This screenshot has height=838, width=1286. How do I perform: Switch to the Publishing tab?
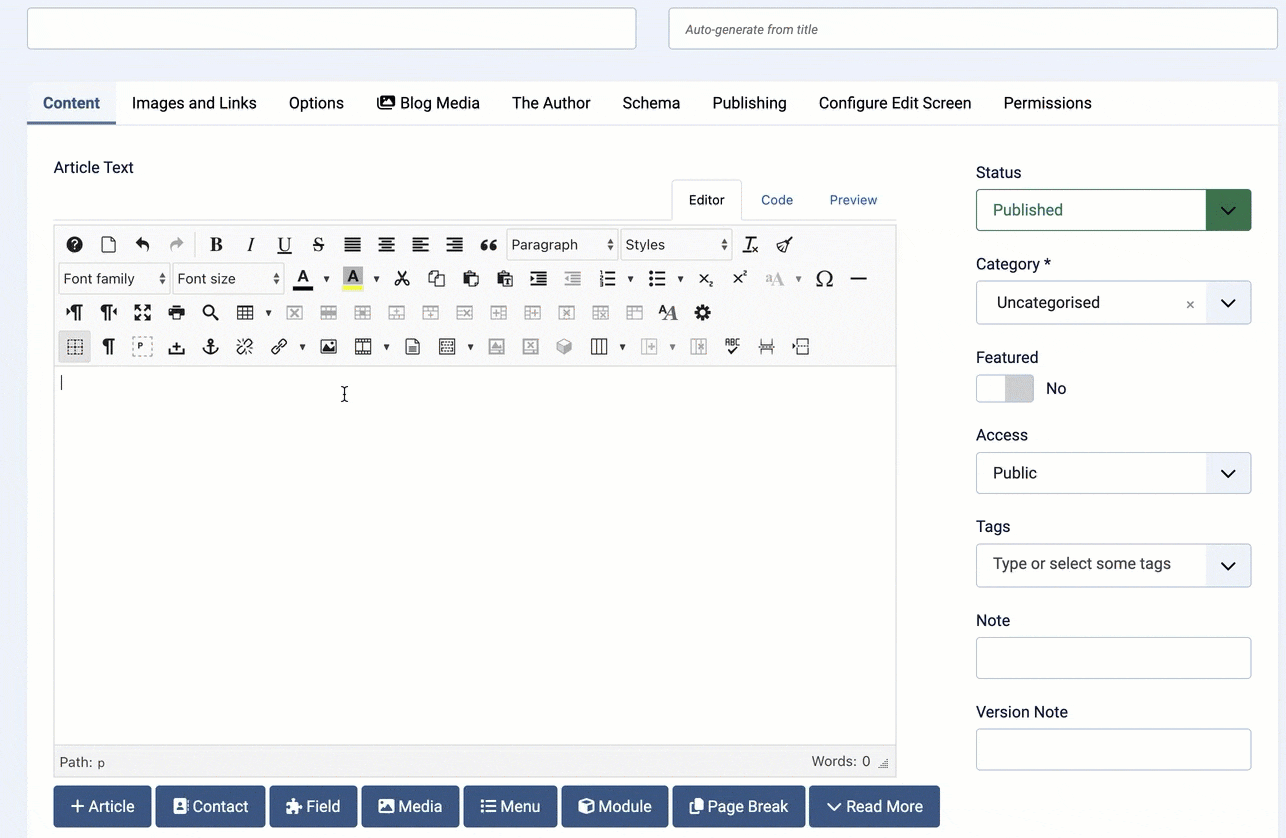pyautogui.click(x=749, y=103)
